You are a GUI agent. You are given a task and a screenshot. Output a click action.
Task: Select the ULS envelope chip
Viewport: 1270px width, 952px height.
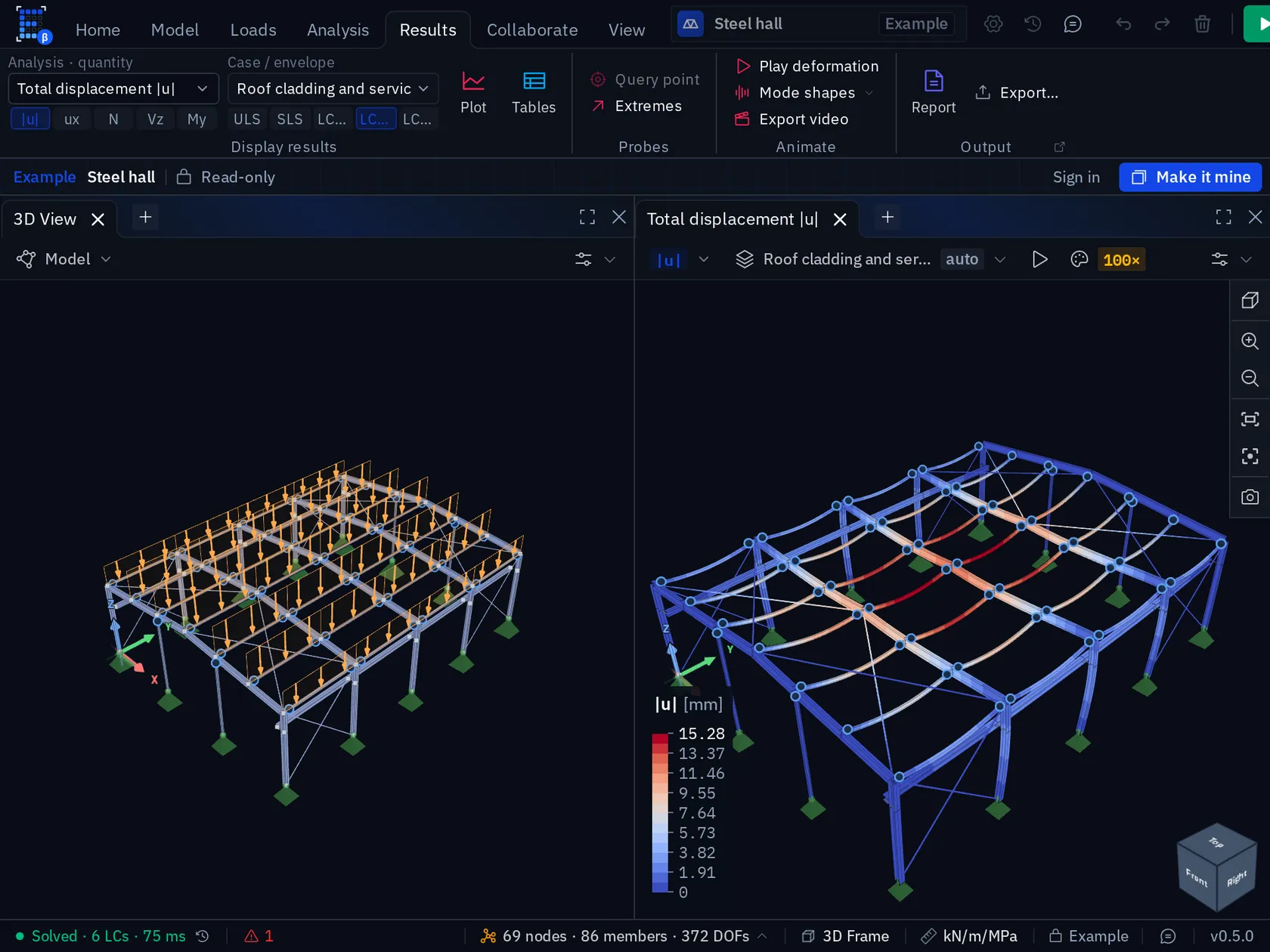[x=246, y=119]
